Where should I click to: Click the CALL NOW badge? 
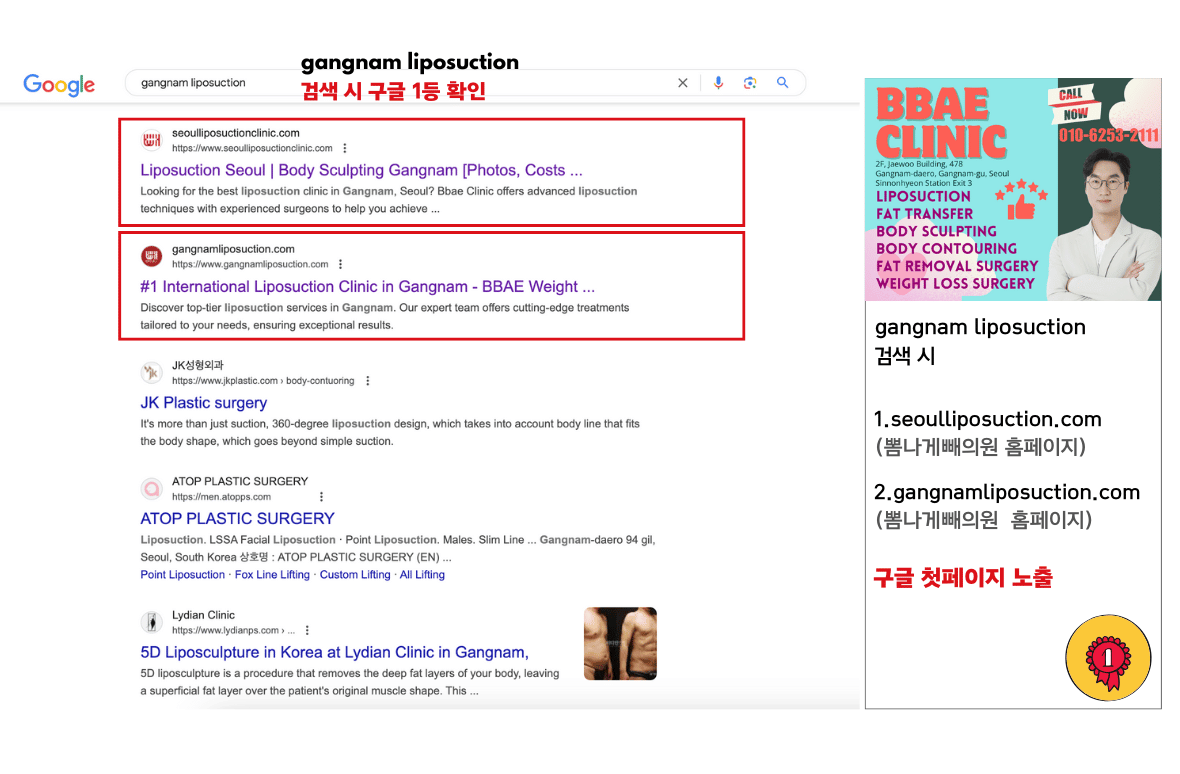click(x=1075, y=105)
